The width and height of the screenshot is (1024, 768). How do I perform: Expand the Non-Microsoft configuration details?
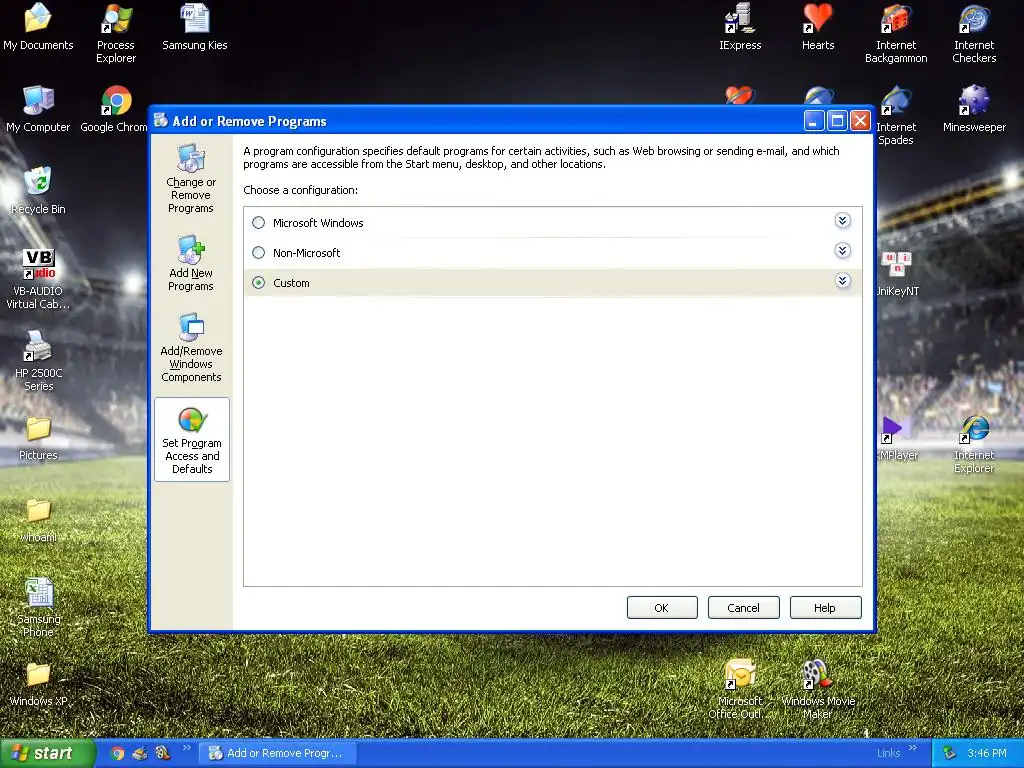[842, 251]
